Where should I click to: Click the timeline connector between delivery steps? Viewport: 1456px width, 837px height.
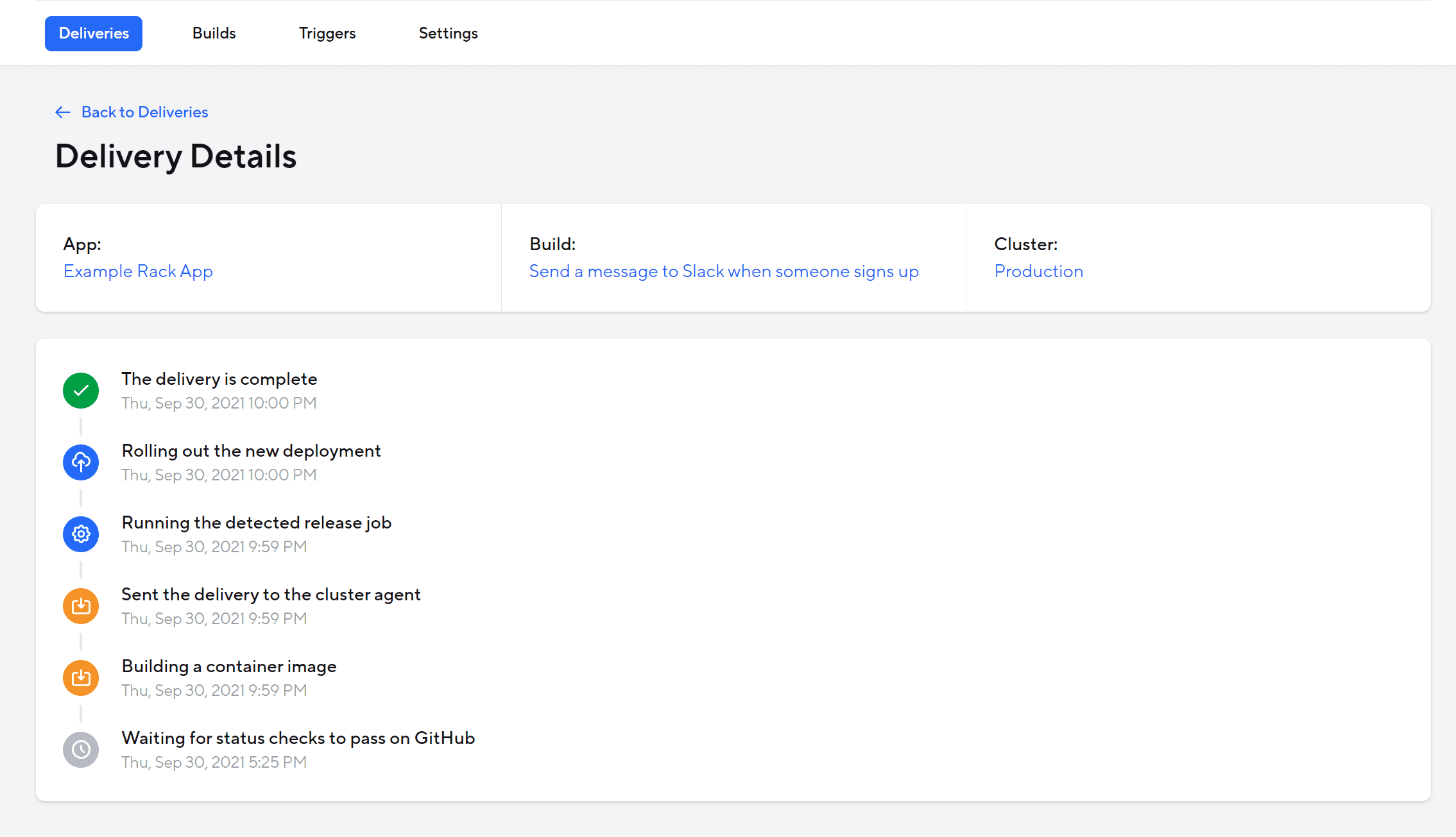[80, 426]
